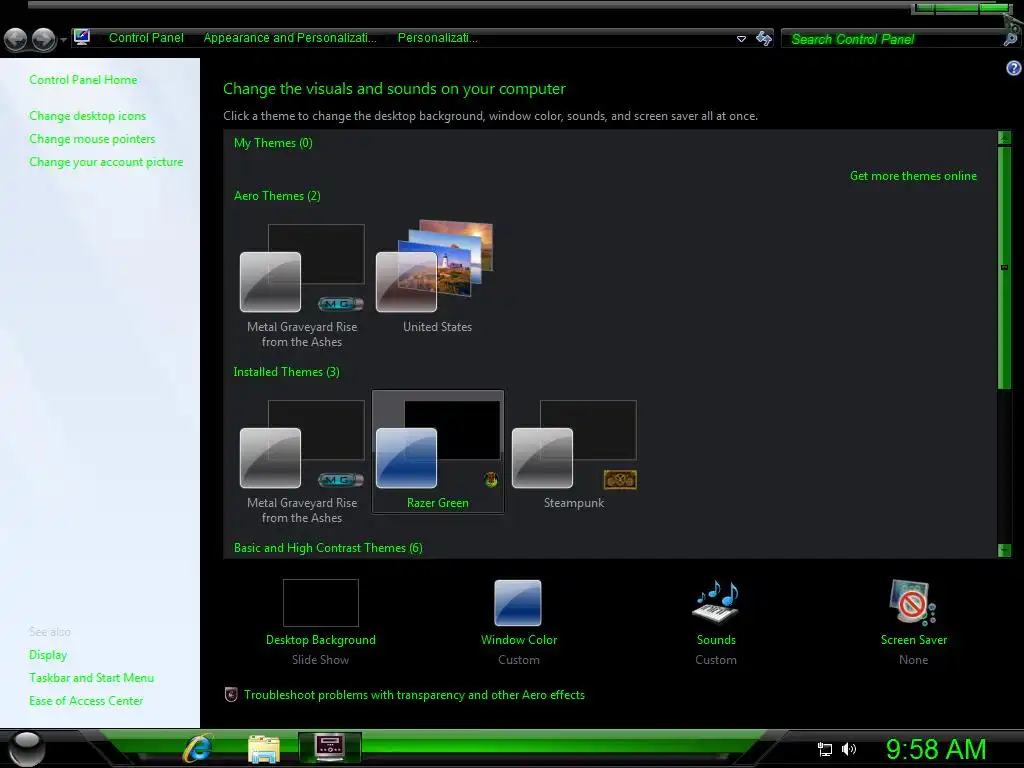Click the My Themes (0) heading
The width and height of the screenshot is (1024, 768).
tap(273, 143)
